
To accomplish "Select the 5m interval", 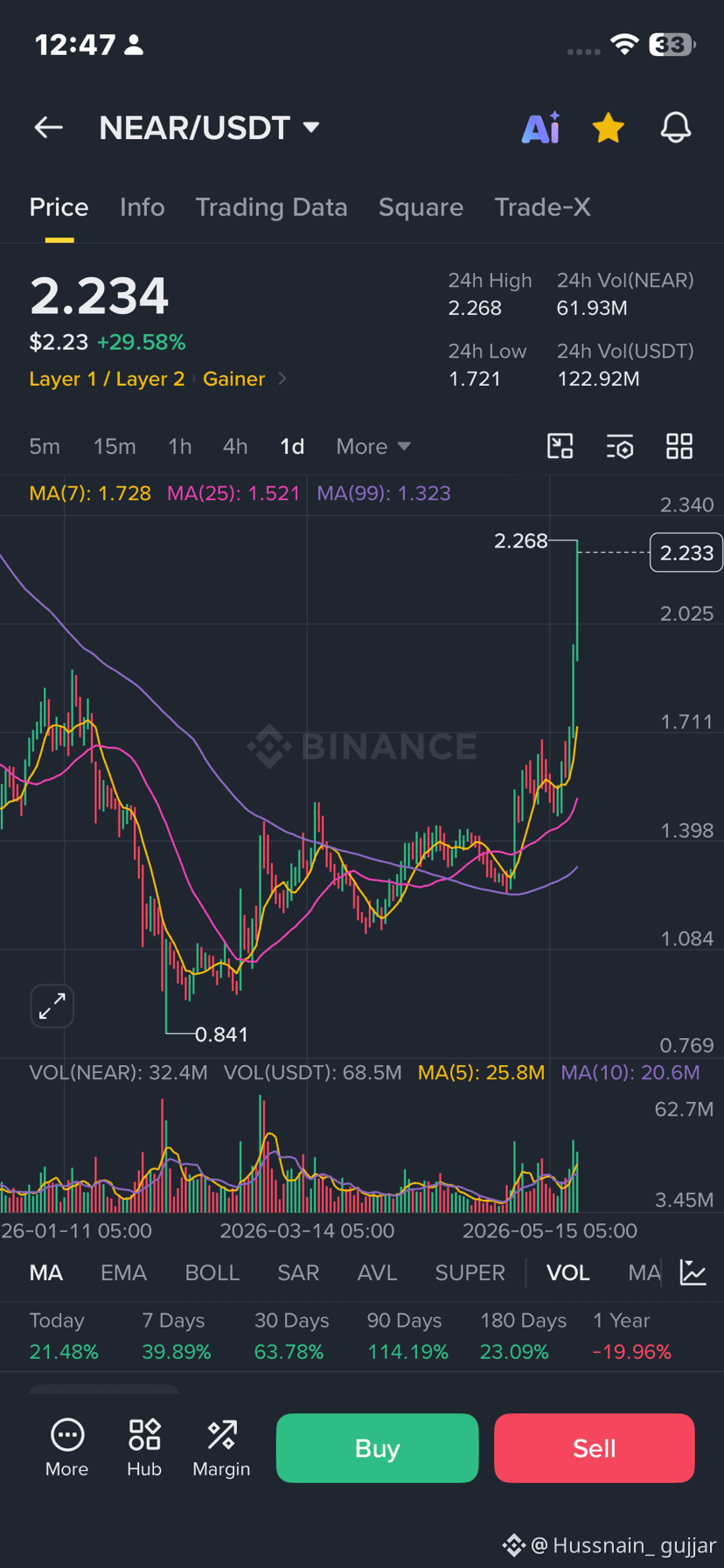I will tap(45, 447).
